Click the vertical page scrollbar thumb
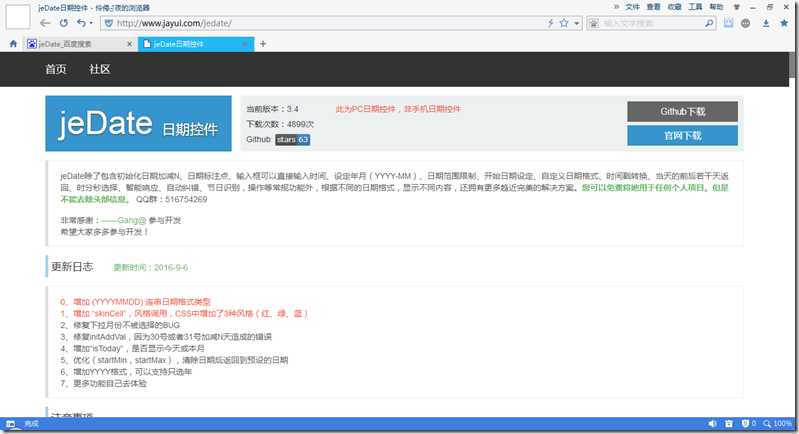Screen dimensions: 799x434 coord(792,65)
